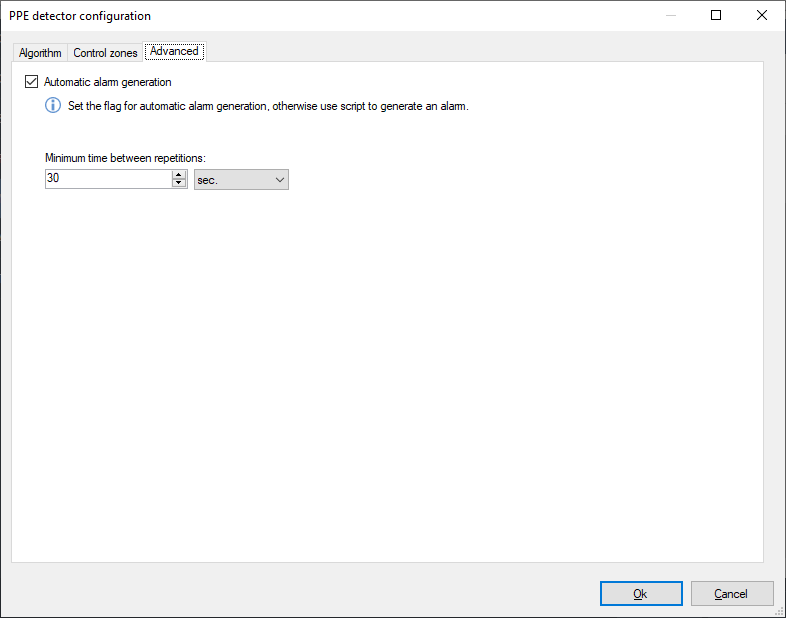Switch to the Algorithm tab
The height and width of the screenshot is (618, 786).
tap(40, 53)
